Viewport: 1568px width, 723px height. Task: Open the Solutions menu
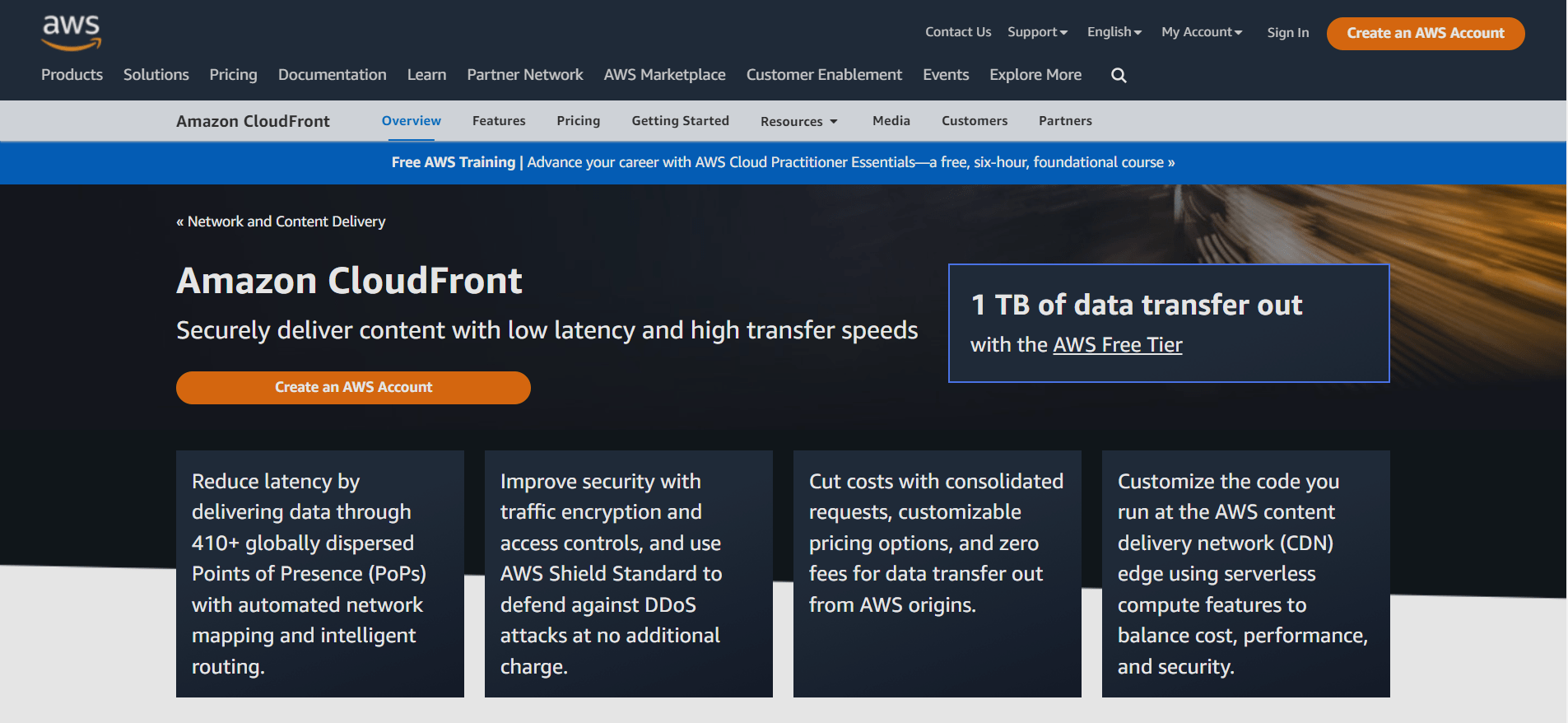pos(156,75)
